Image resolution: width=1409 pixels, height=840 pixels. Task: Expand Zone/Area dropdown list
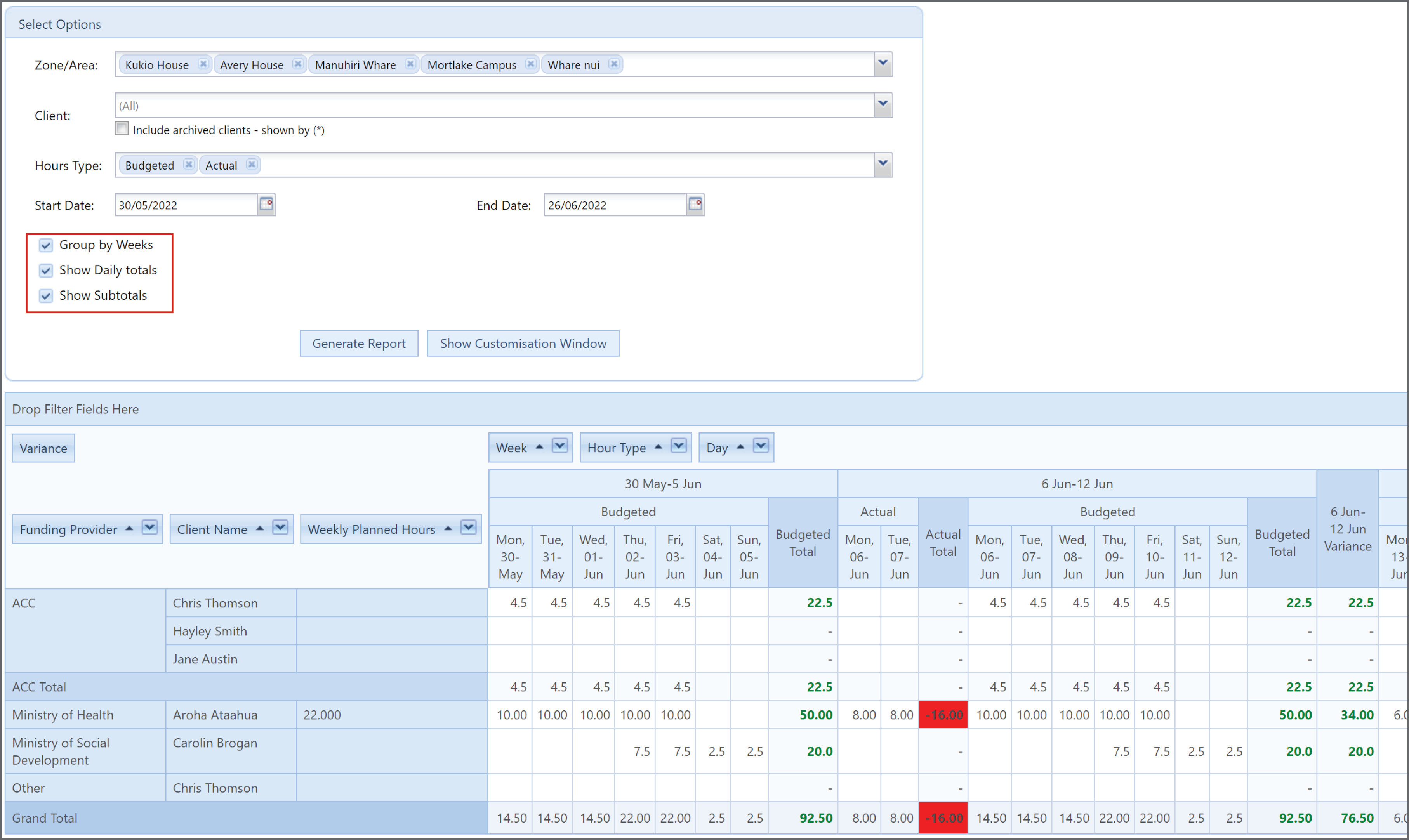click(883, 64)
